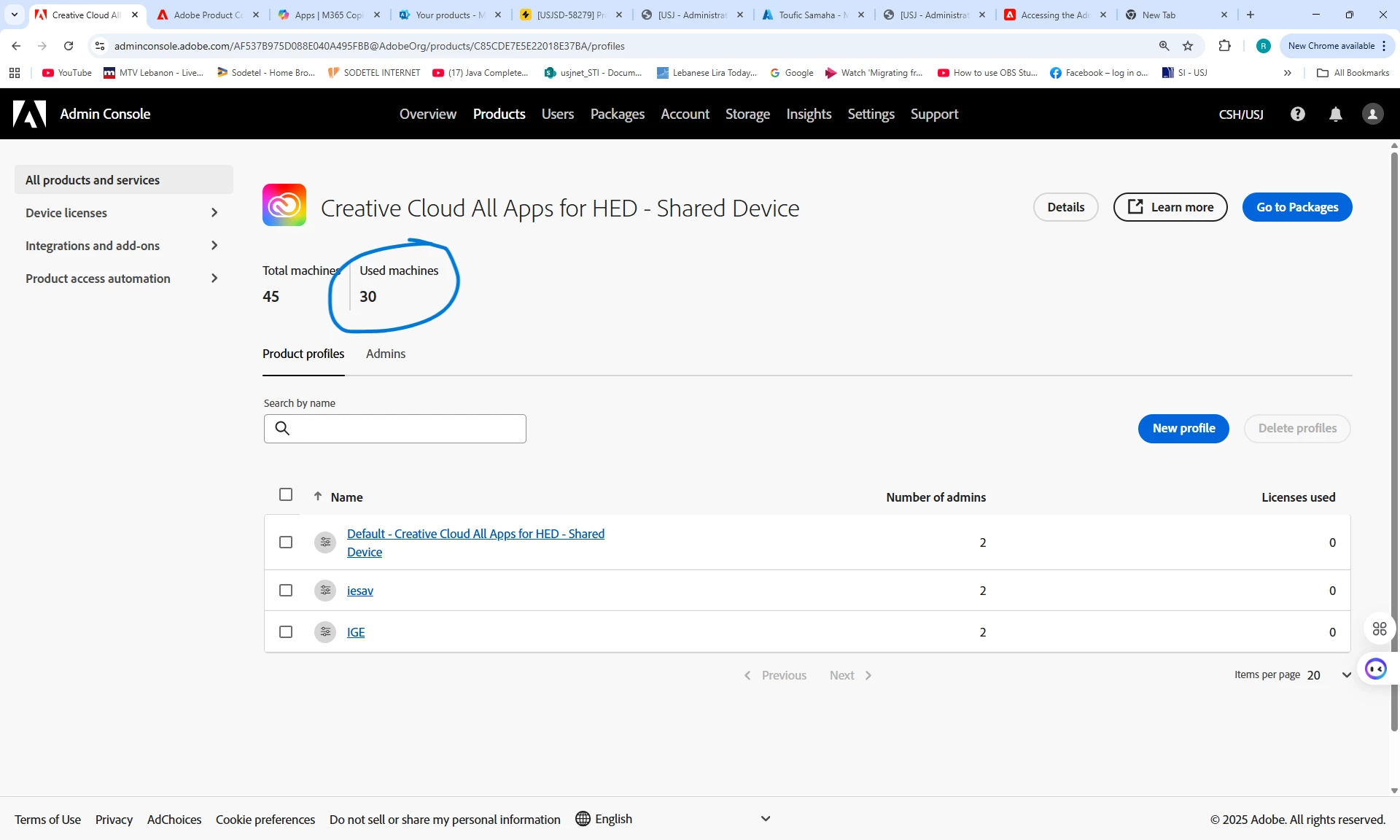
Task: Expand Device licenses in sidebar
Action: (214, 213)
